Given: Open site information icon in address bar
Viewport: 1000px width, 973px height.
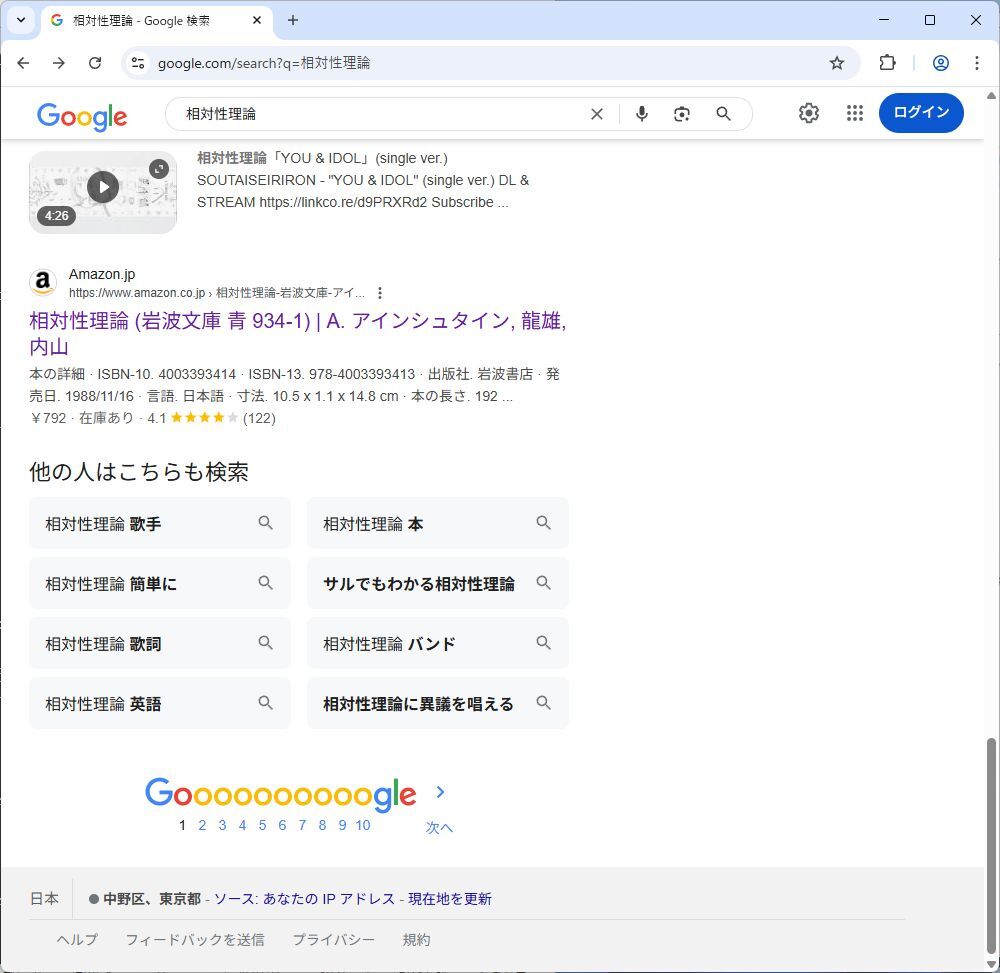Looking at the screenshot, I should click(138, 62).
